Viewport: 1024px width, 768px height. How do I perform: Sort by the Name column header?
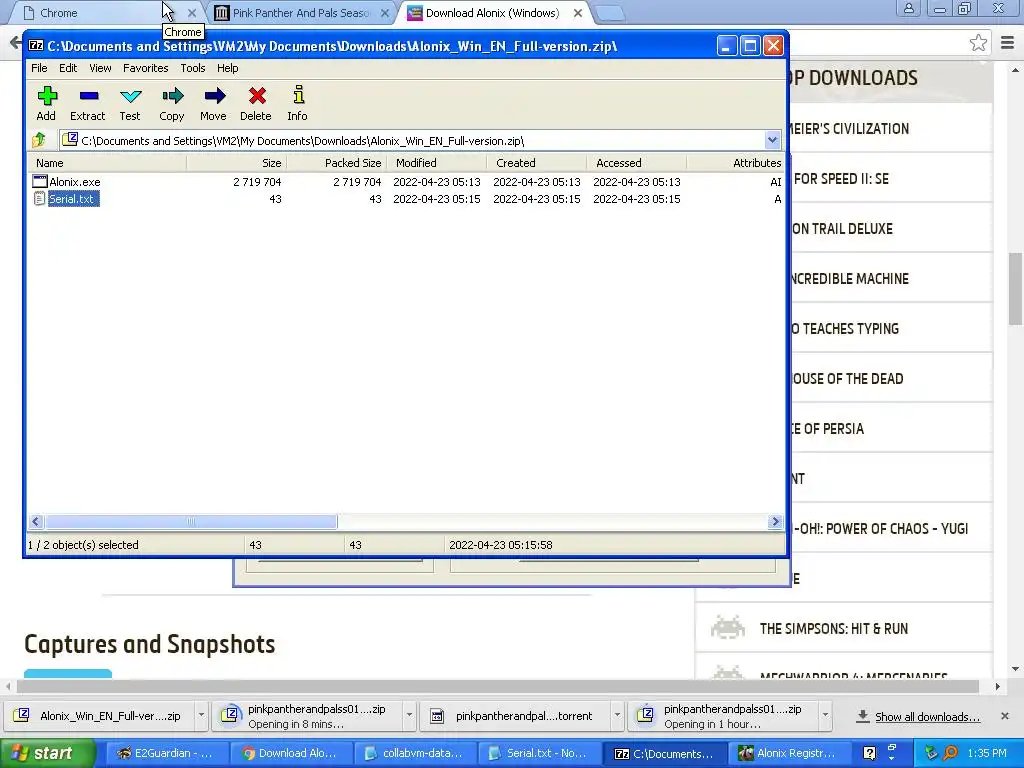107,163
